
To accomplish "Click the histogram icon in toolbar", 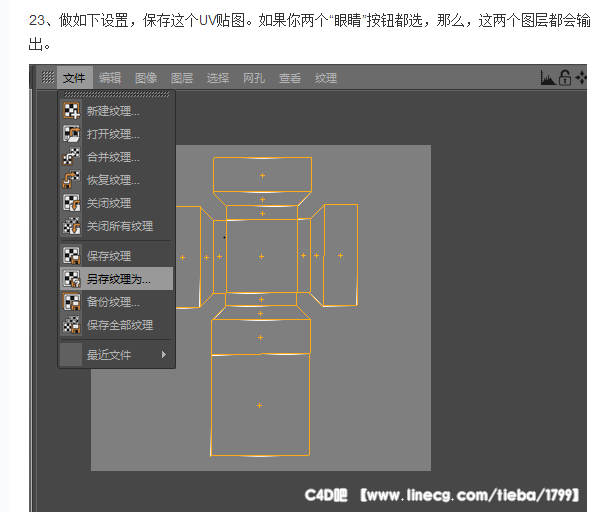I will [548, 78].
